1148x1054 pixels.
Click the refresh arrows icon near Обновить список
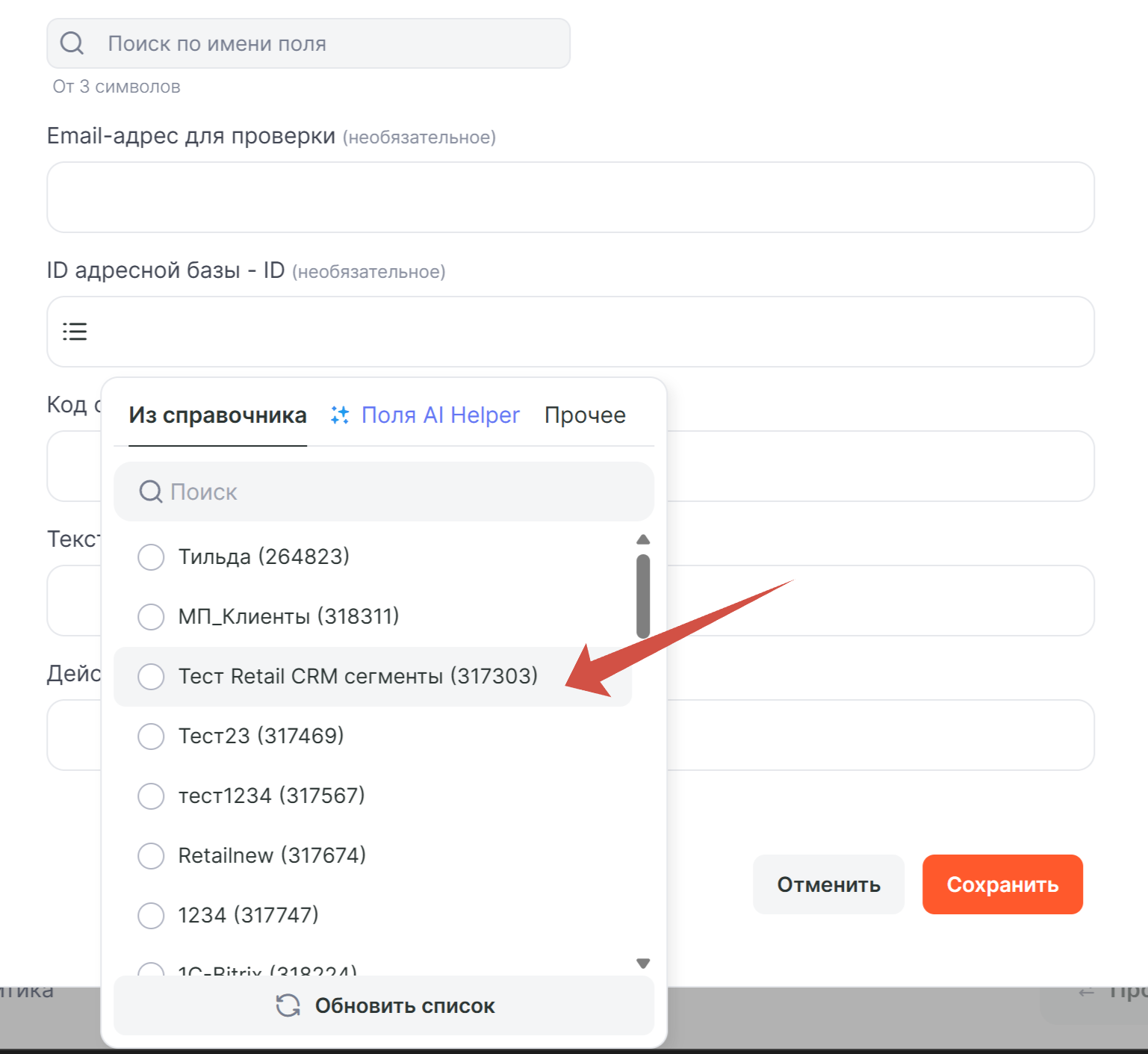[x=288, y=1005]
